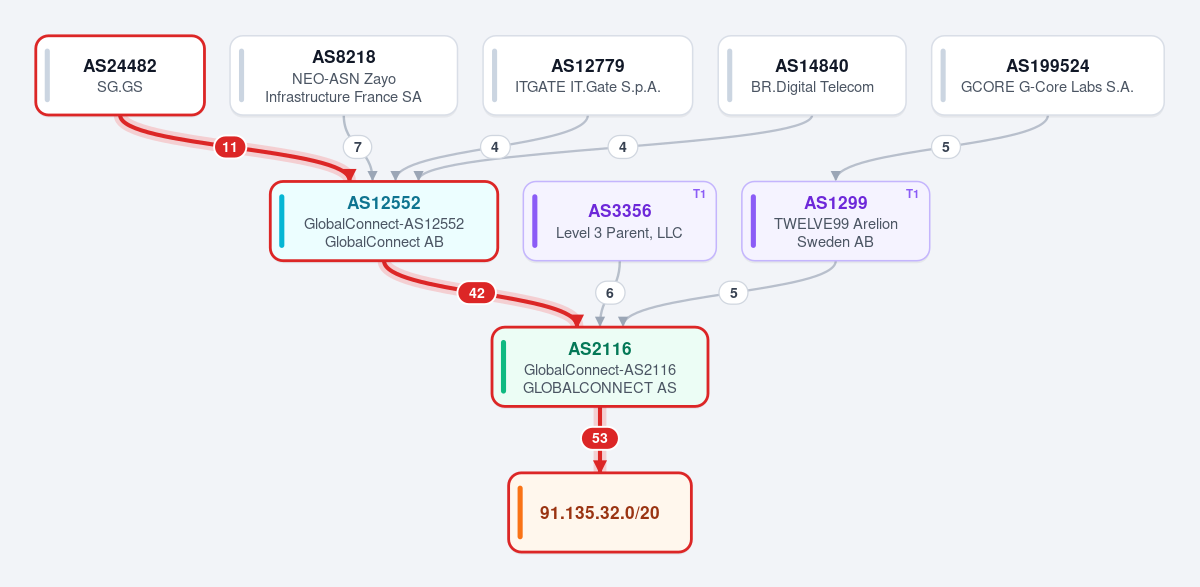Select the AS199524 GCORE G-Core Labs node
1200x587 pixels.
pos(1047,75)
